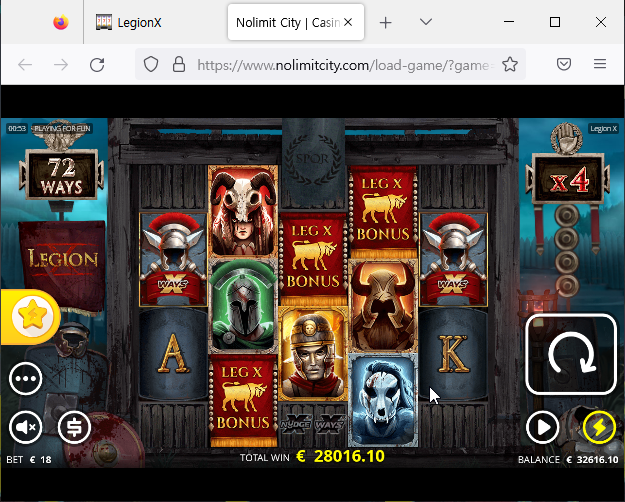Open tracking protection shield icon
The height and width of the screenshot is (502, 625).
click(x=151, y=64)
